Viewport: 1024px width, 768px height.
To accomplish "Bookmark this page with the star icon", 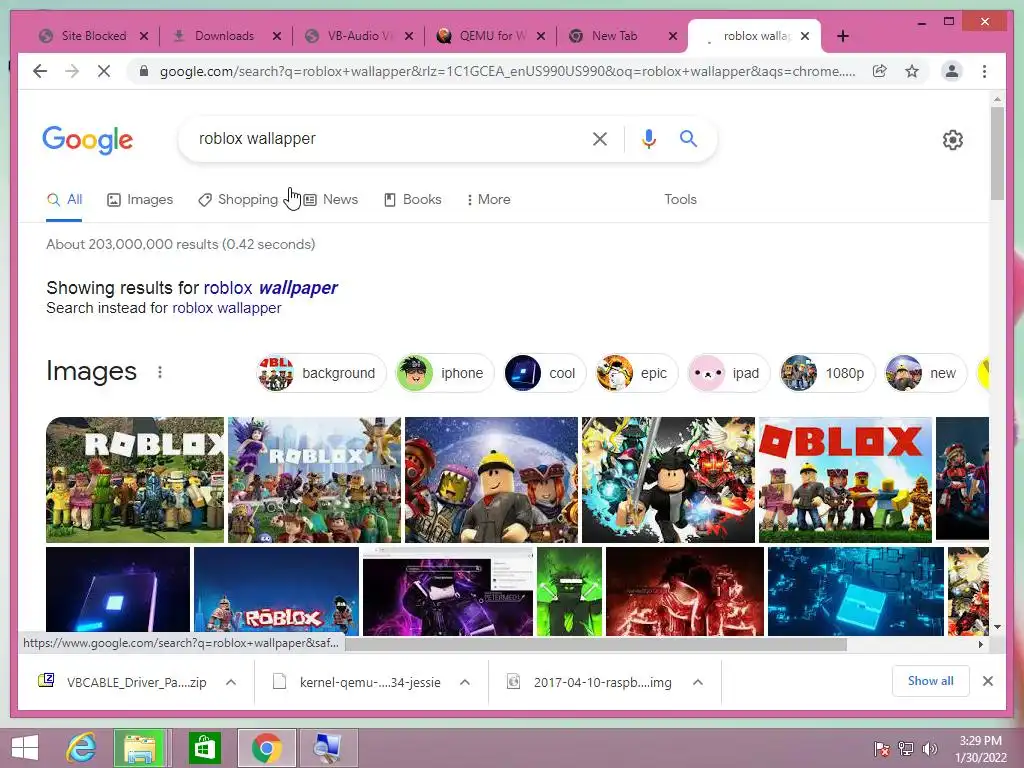I will pyautogui.click(x=912, y=71).
